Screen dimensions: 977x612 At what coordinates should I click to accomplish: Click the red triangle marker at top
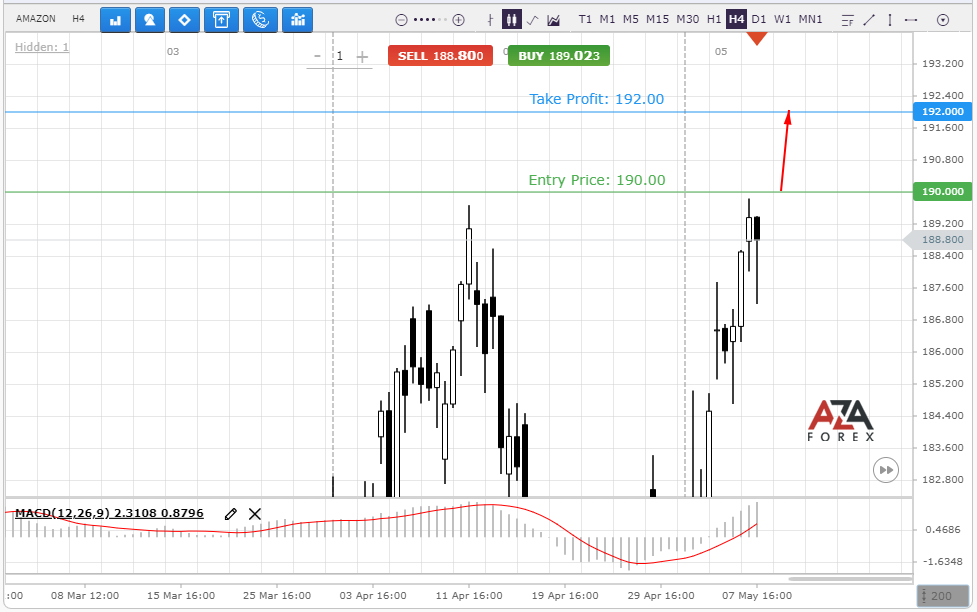757,39
